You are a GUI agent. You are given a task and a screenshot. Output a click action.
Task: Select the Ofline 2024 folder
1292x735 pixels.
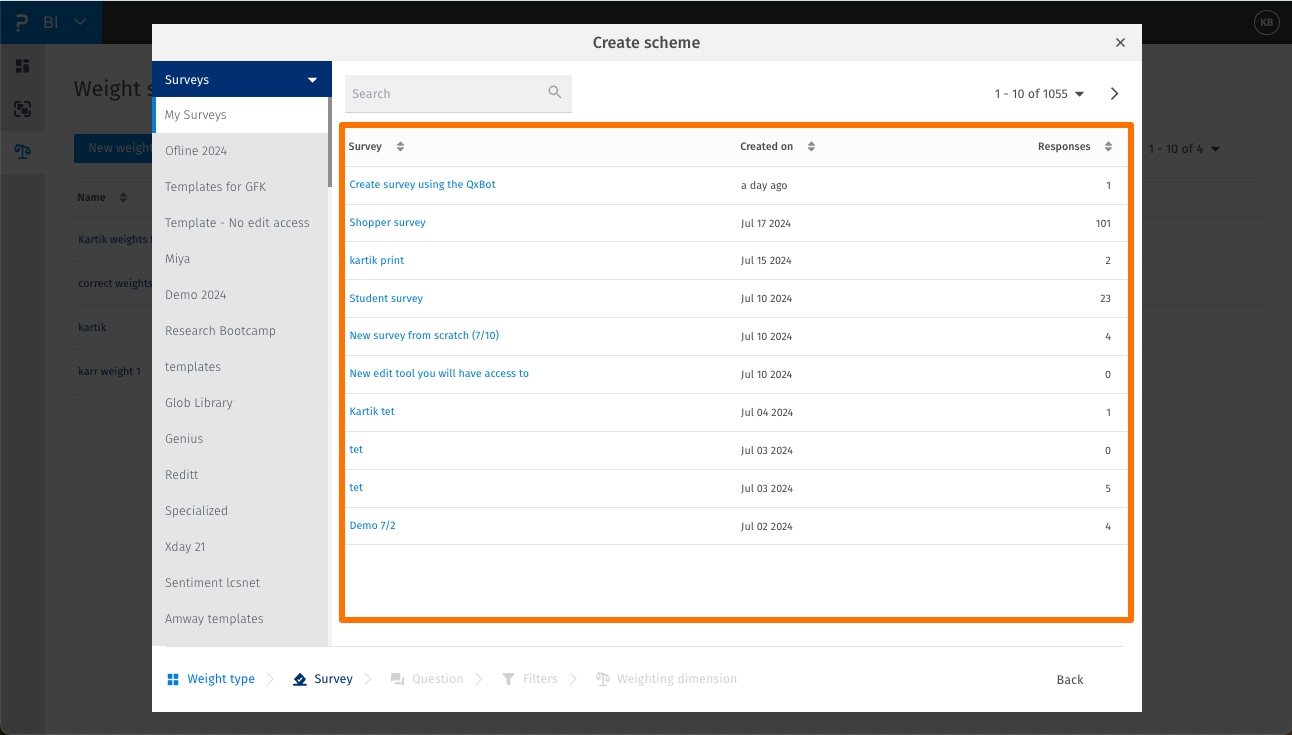click(x=240, y=151)
